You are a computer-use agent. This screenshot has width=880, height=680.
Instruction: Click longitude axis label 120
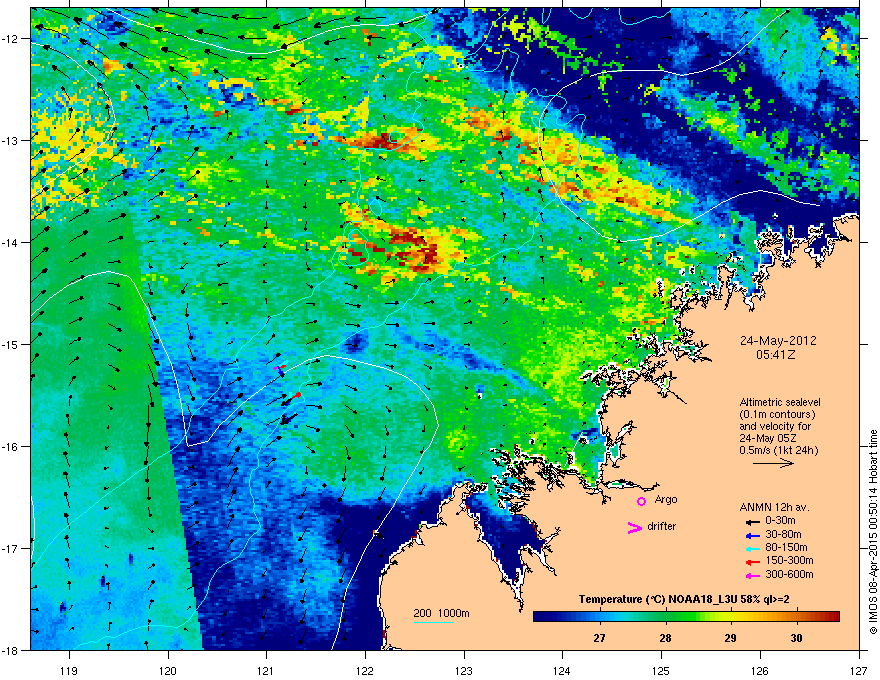tap(168, 671)
